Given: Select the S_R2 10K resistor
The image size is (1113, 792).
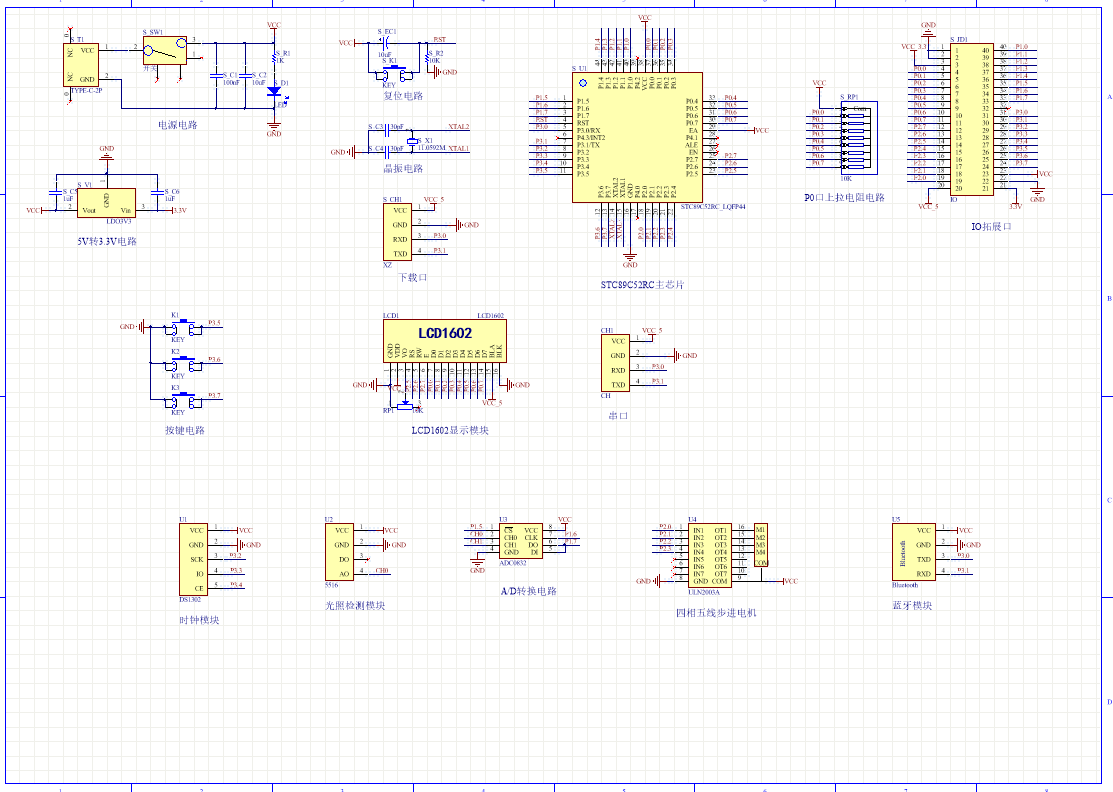Looking at the screenshot, I should [x=427, y=56].
